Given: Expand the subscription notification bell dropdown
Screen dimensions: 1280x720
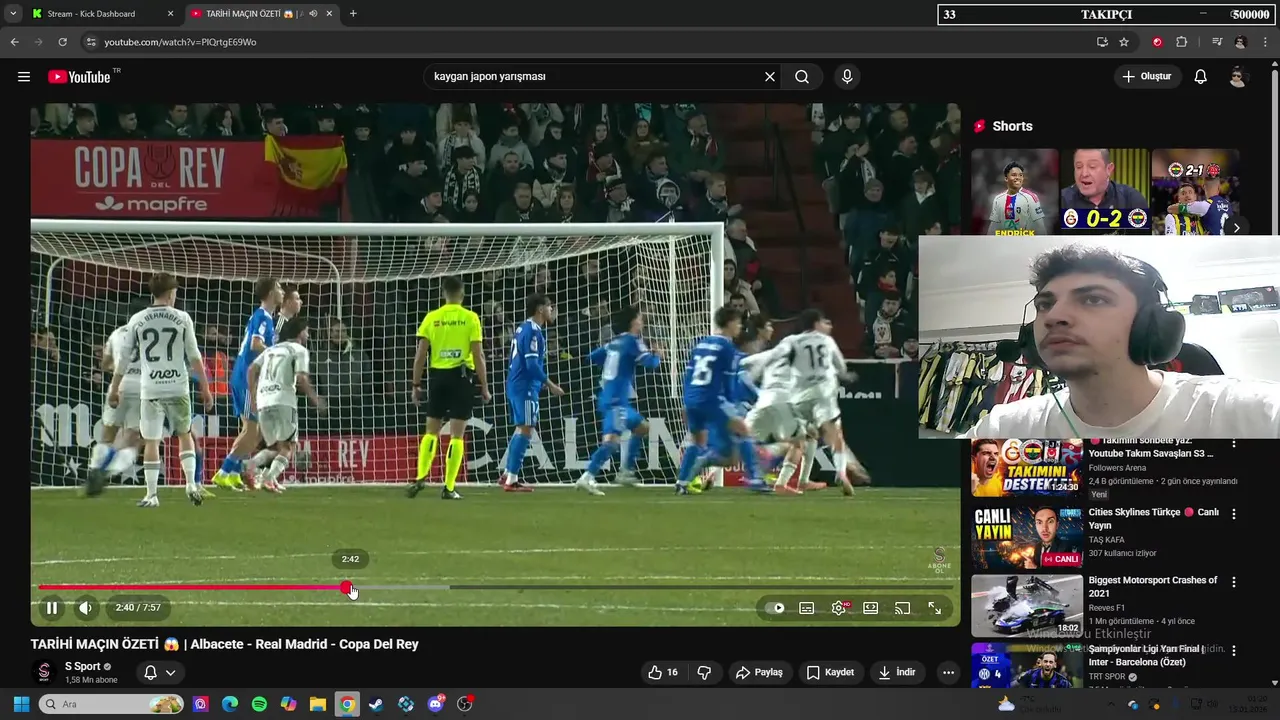Looking at the screenshot, I should pos(160,673).
